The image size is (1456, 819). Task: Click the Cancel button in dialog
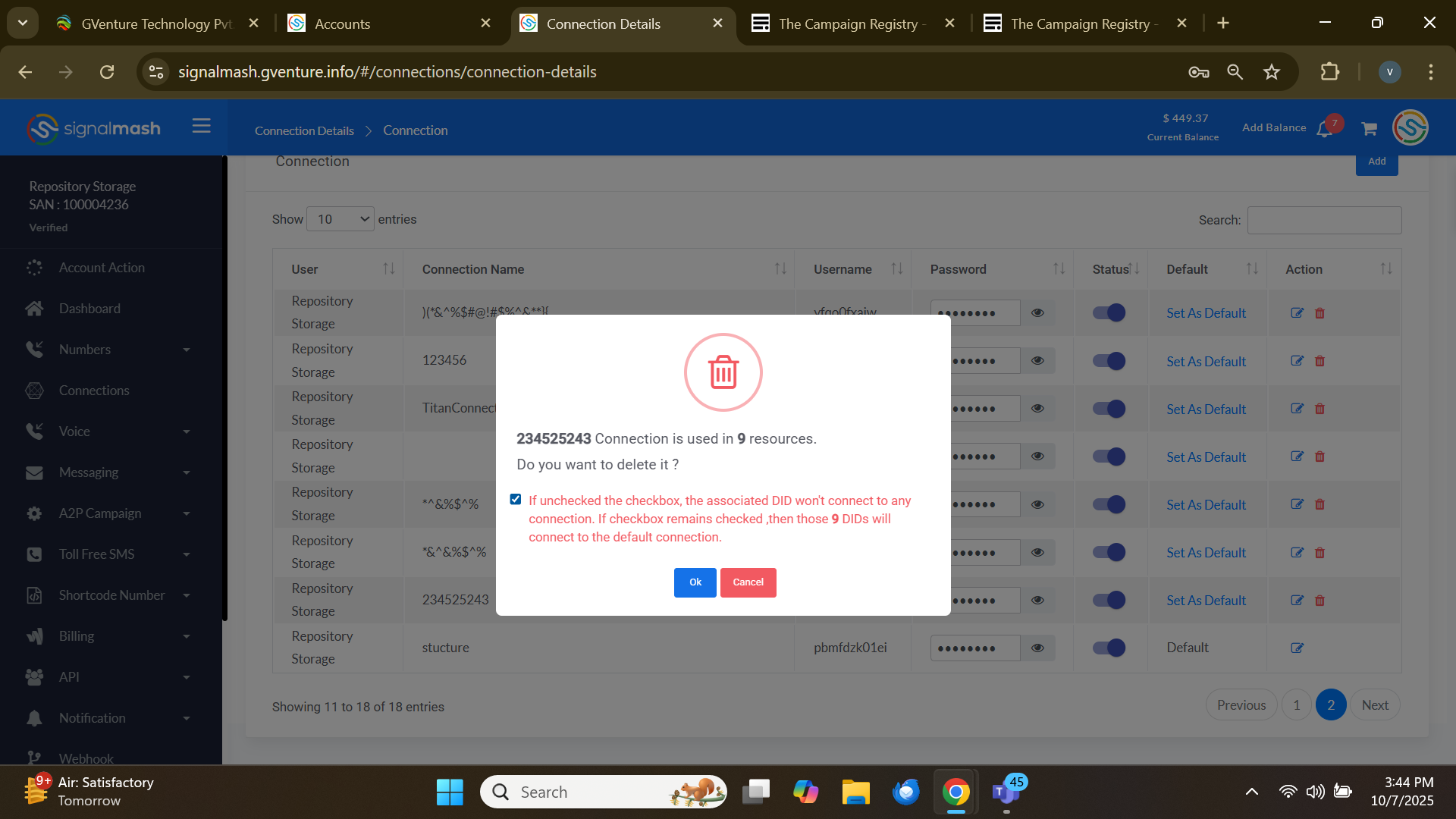(x=748, y=582)
